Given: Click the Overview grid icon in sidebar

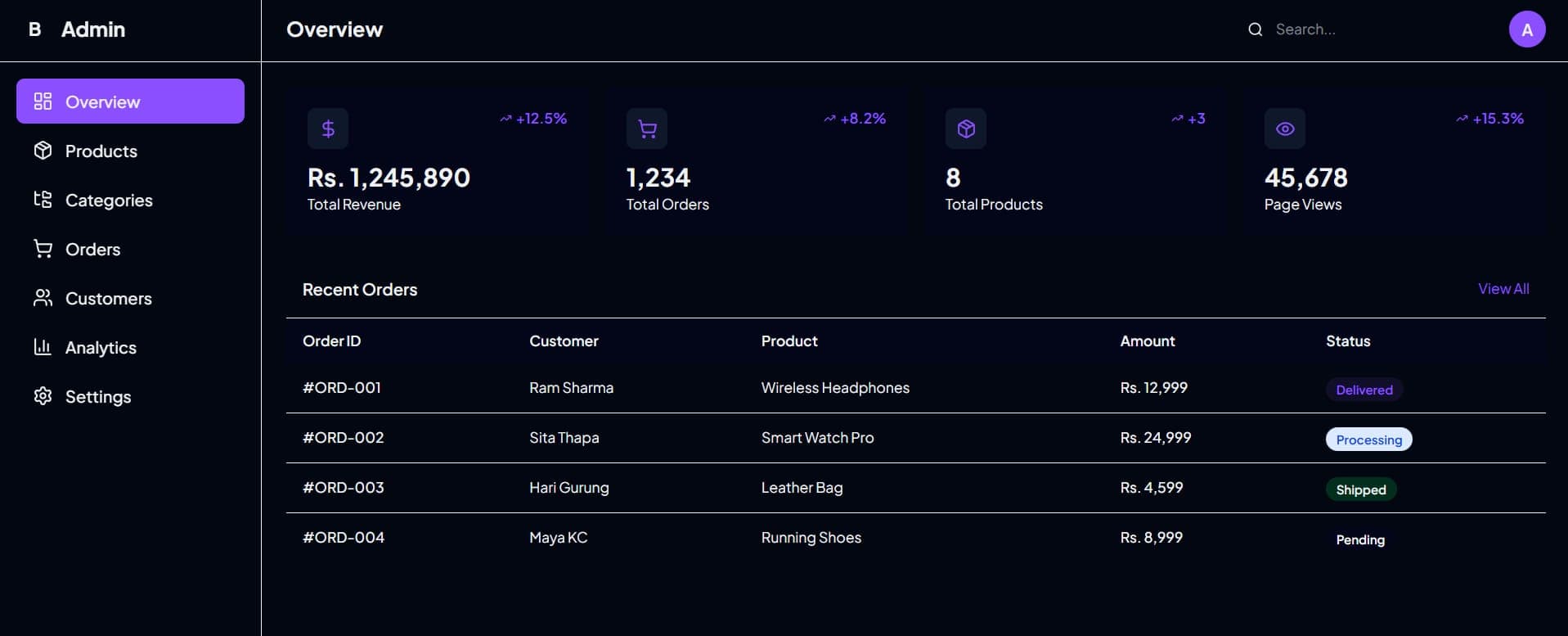Looking at the screenshot, I should pos(43,101).
